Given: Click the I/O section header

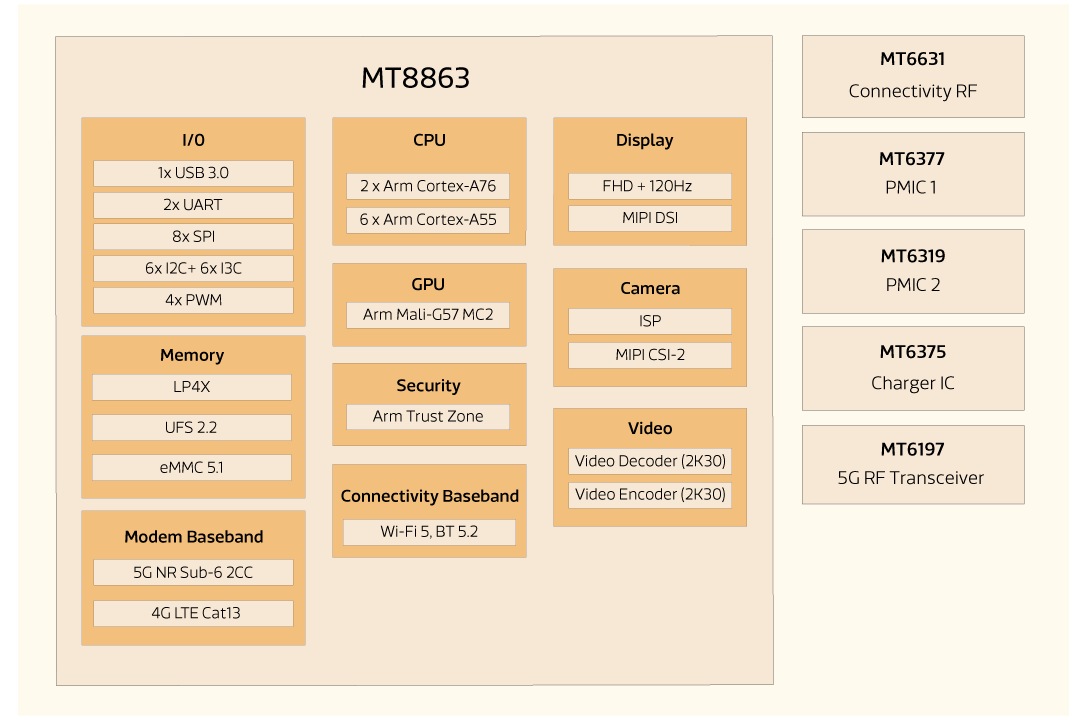Looking at the screenshot, I should tap(192, 140).
